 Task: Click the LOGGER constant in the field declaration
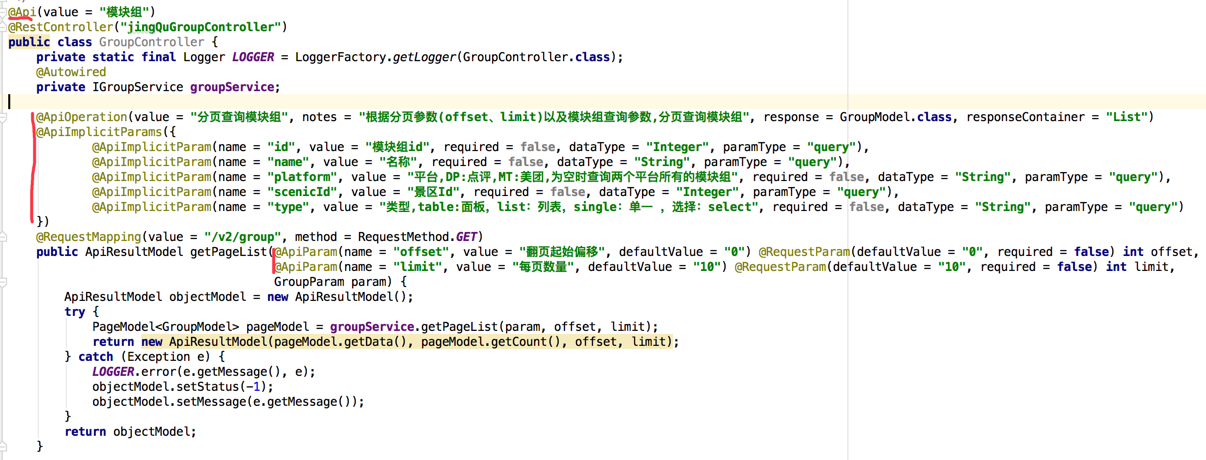tap(253, 57)
